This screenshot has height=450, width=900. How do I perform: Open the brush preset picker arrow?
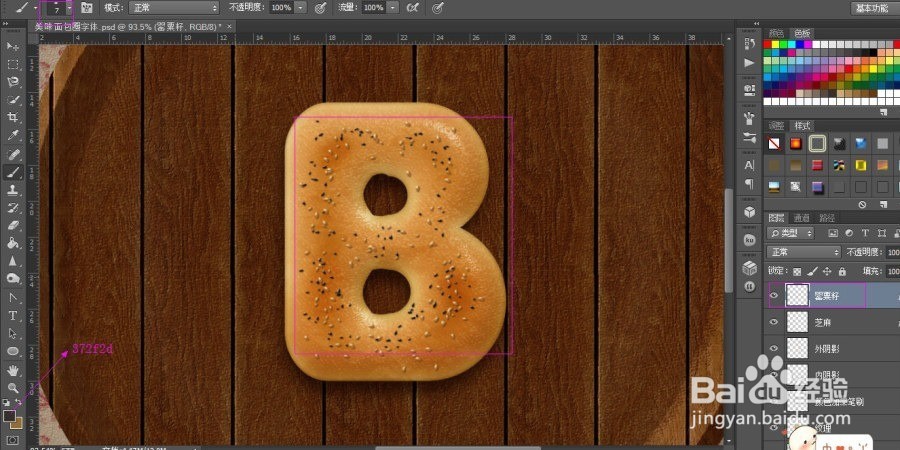click(x=69, y=8)
